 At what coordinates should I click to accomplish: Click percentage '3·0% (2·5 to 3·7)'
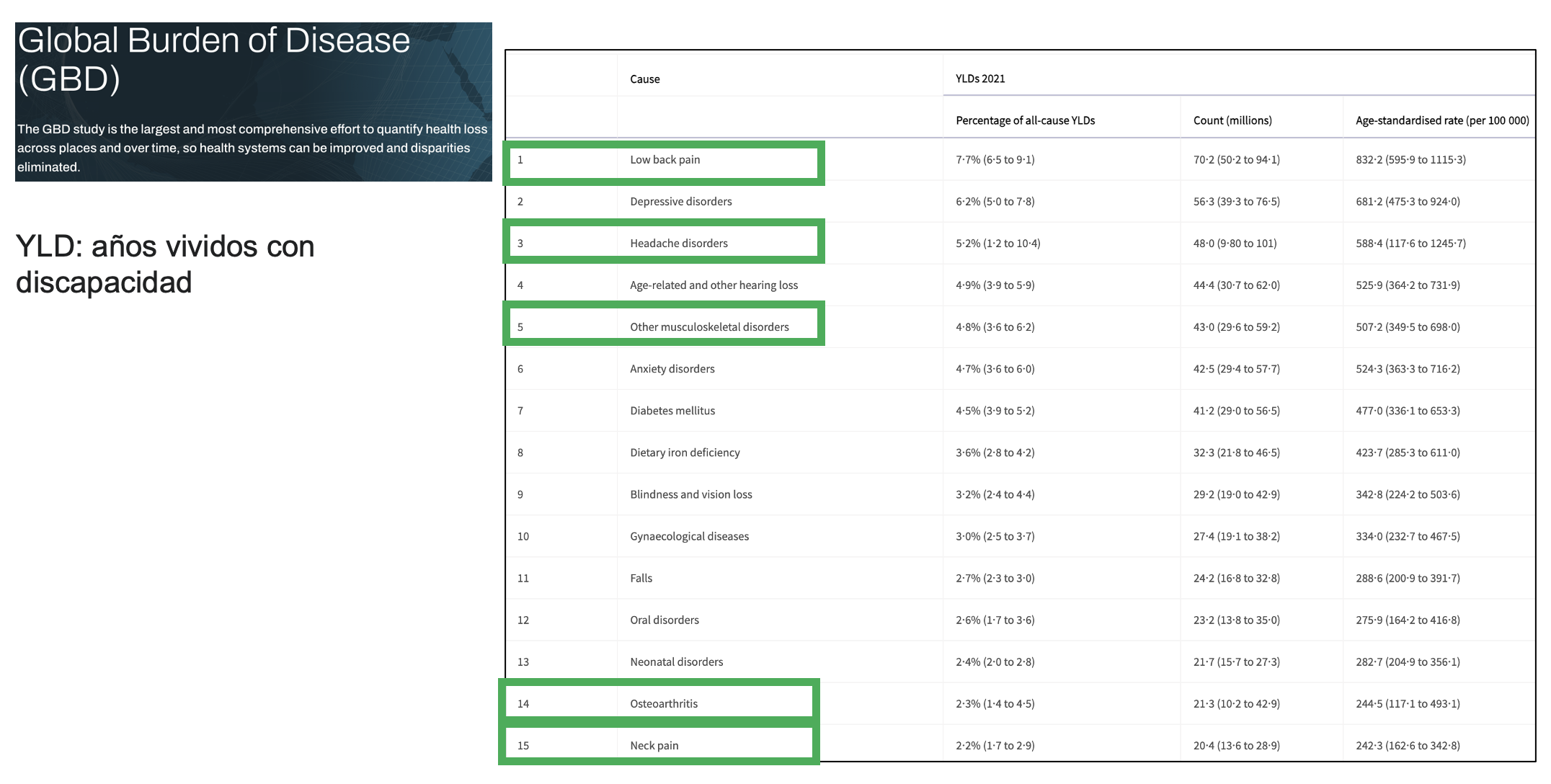[995, 536]
